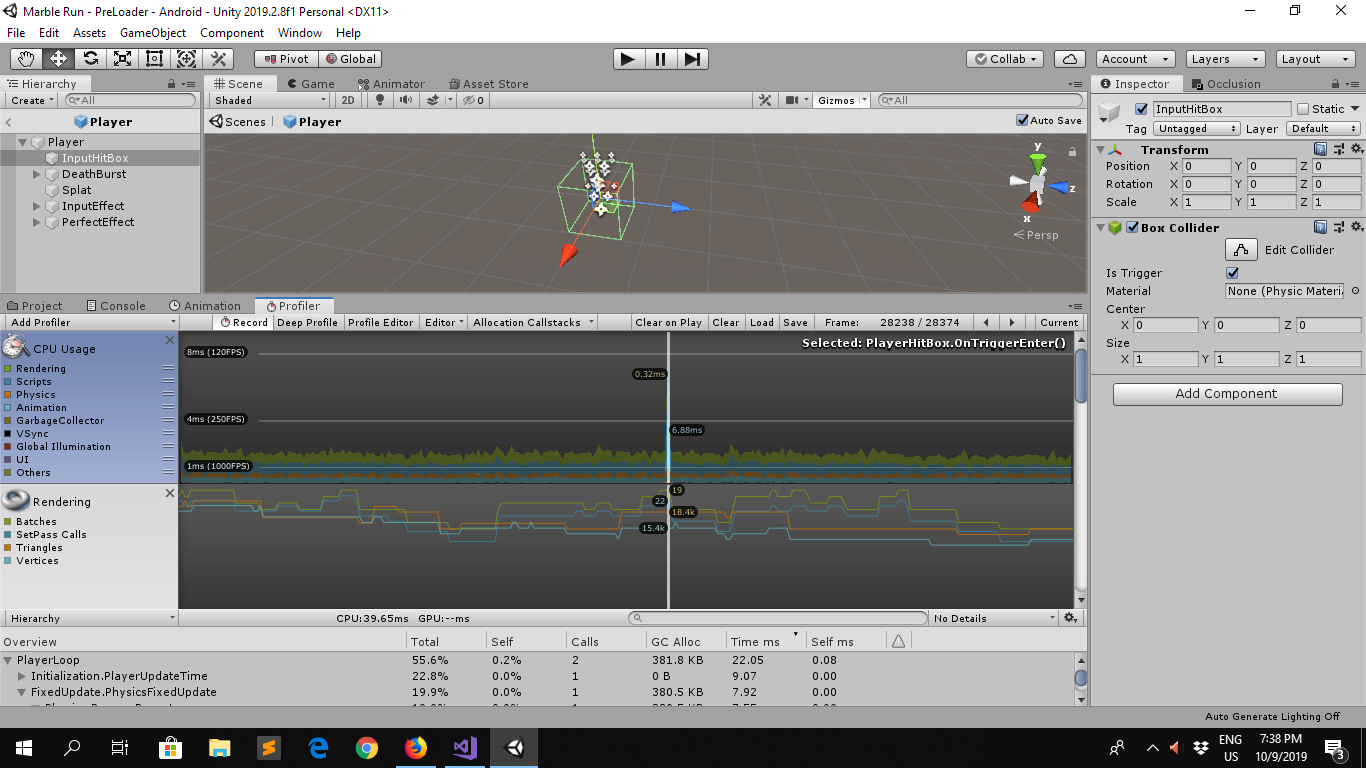Viewport: 1366px width, 768px height.
Task: Expand Initialization.PlayerUpdateTime row
Action: (22, 676)
